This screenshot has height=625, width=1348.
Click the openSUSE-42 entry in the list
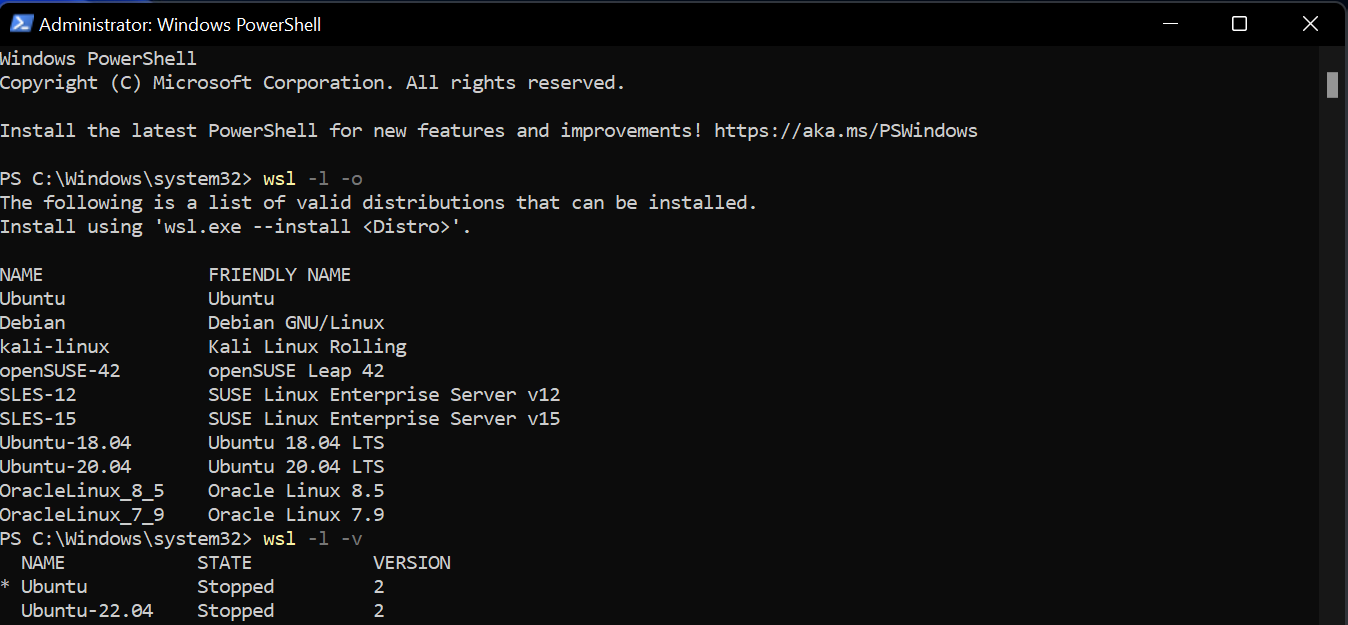pos(60,371)
